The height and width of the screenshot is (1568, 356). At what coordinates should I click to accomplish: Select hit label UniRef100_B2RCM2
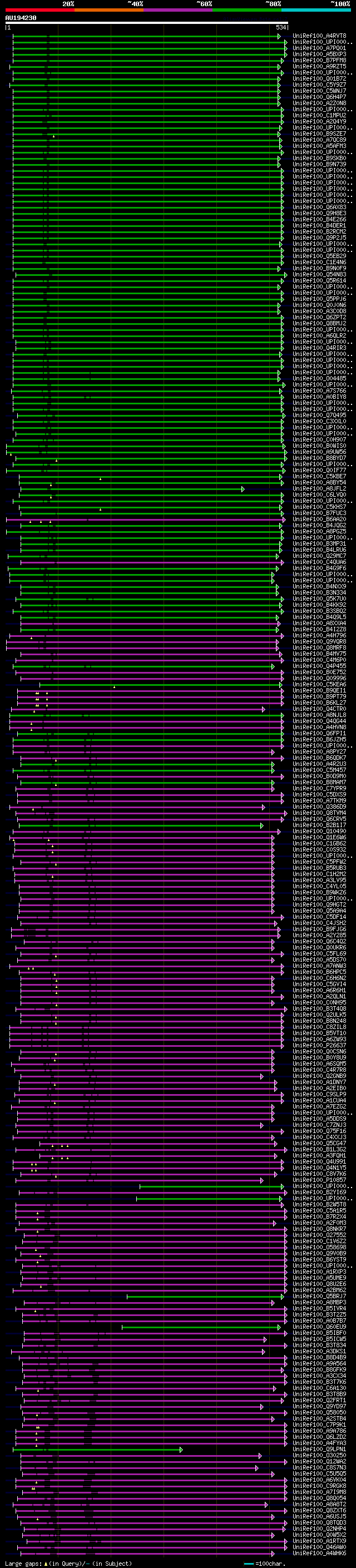[x=319, y=231]
